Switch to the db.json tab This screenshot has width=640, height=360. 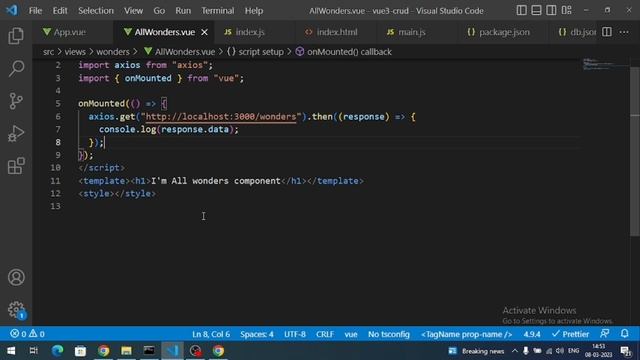tap(573, 32)
